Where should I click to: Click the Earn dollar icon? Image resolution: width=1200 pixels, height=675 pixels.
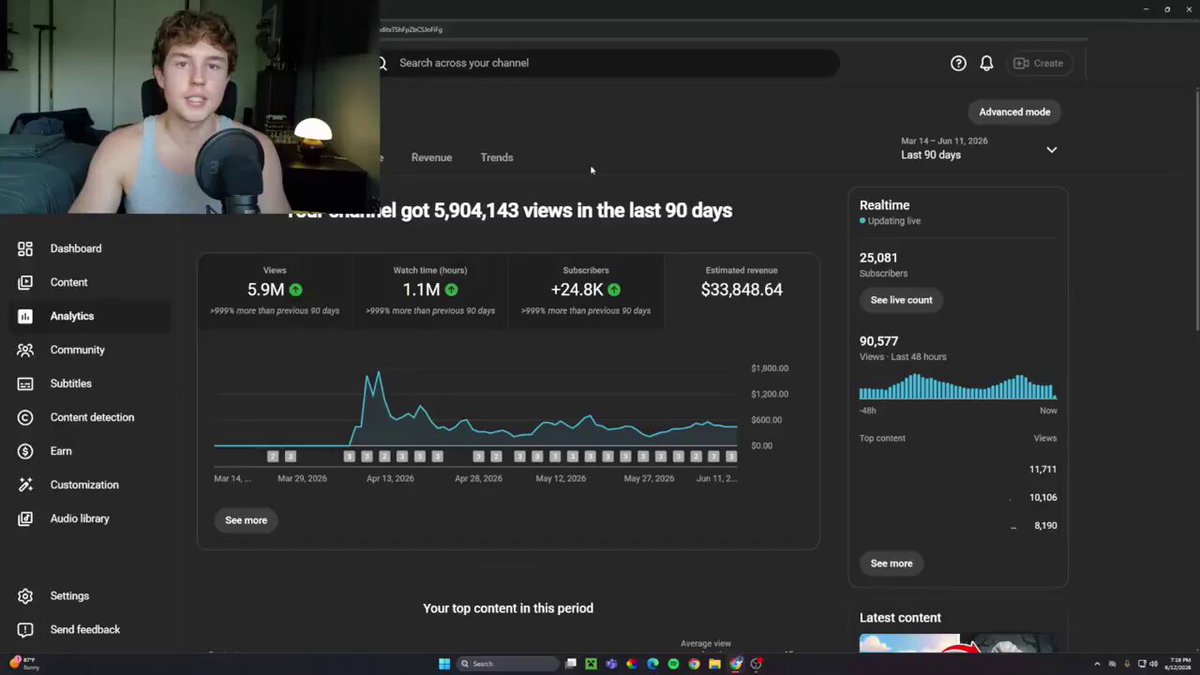click(x=26, y=451)
